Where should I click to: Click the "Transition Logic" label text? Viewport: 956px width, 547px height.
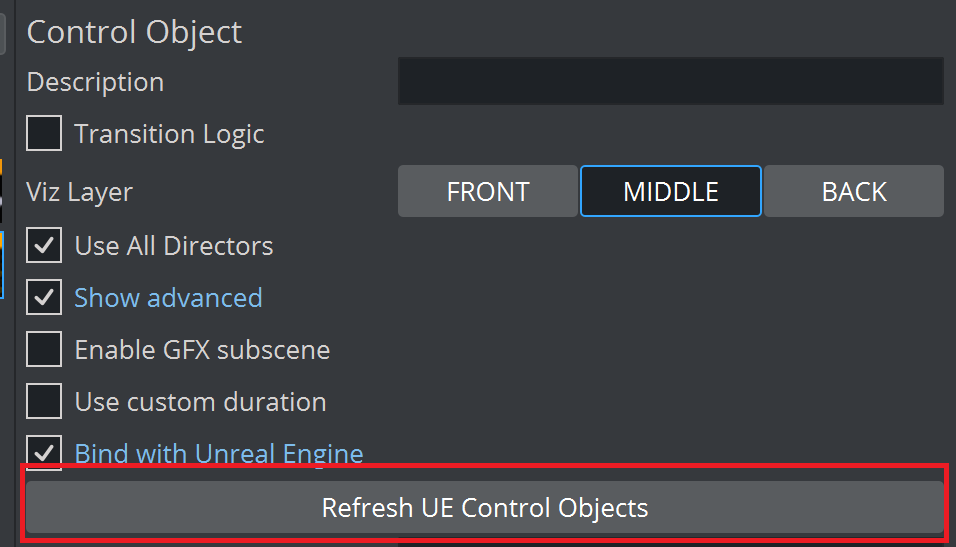(169, 134)
